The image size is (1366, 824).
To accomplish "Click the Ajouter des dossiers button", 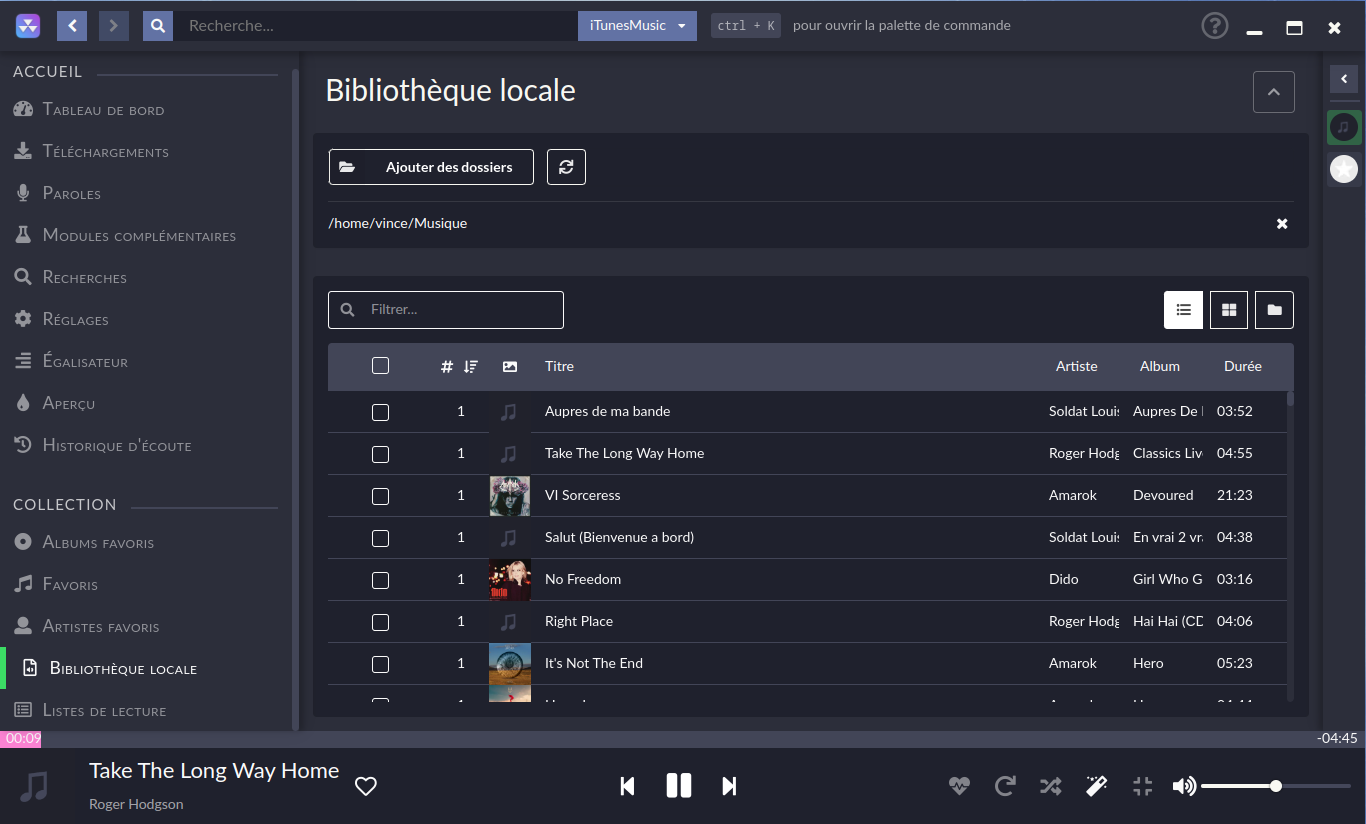I will [431, 167].
